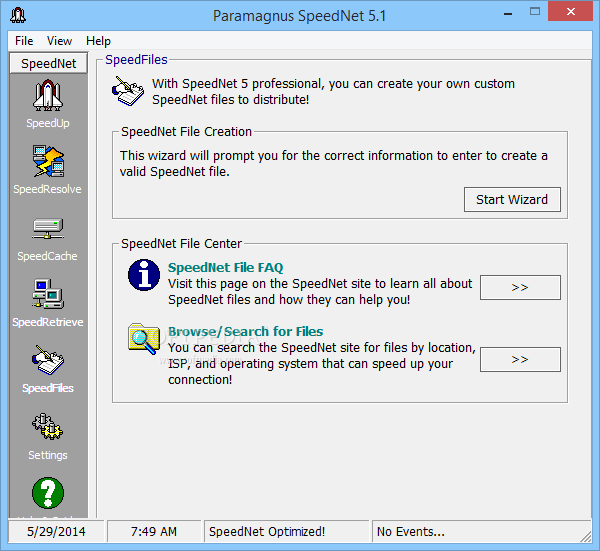The height and width of the screenshot is (551, 600).
Task: Maximize the Paramagnus SpeedNet window
Action: coord(535,12)
